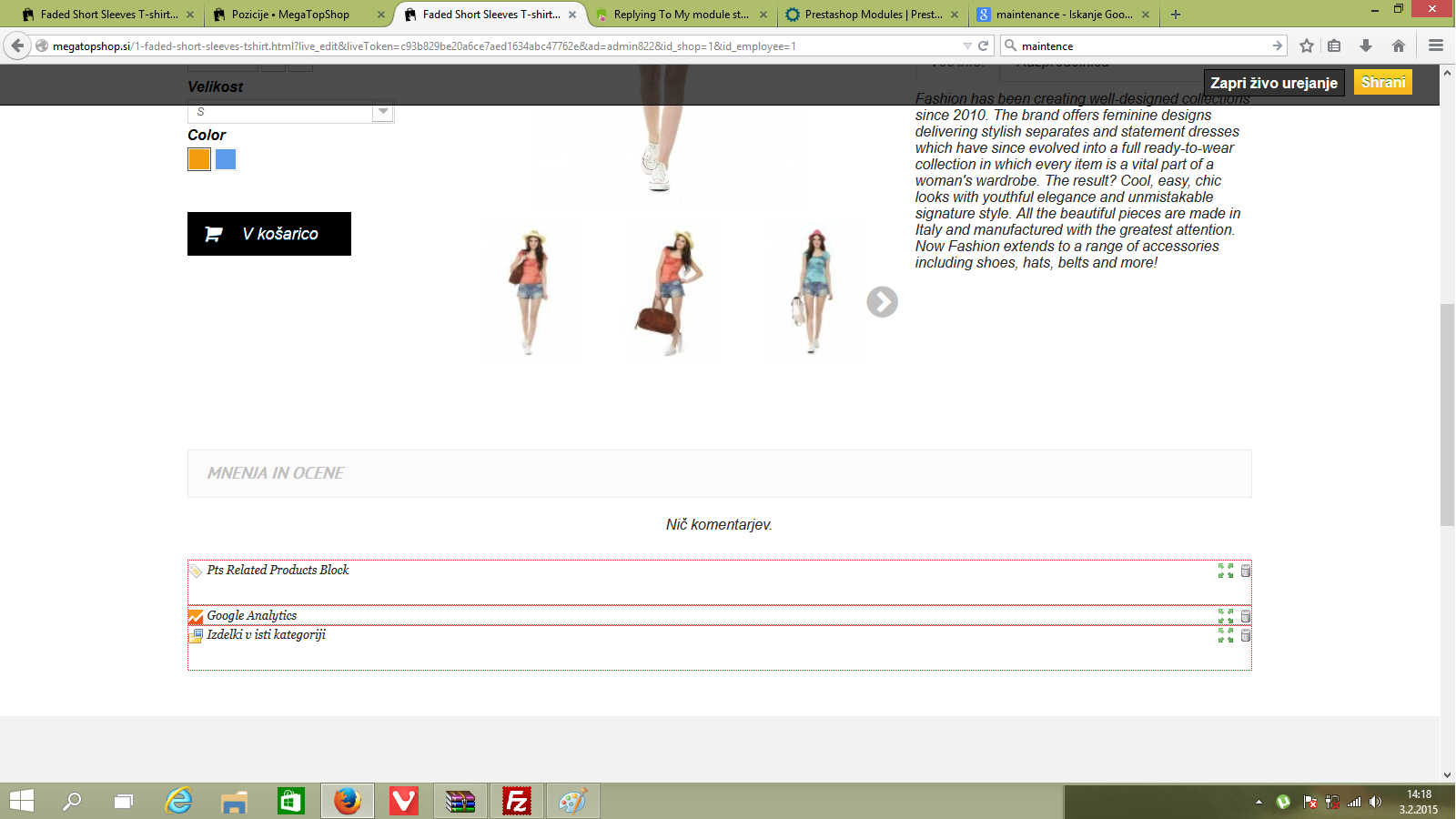Screen dimensions: 1456x819
Task: Go to the Firefox home page
Action: tap(1399, 45)
